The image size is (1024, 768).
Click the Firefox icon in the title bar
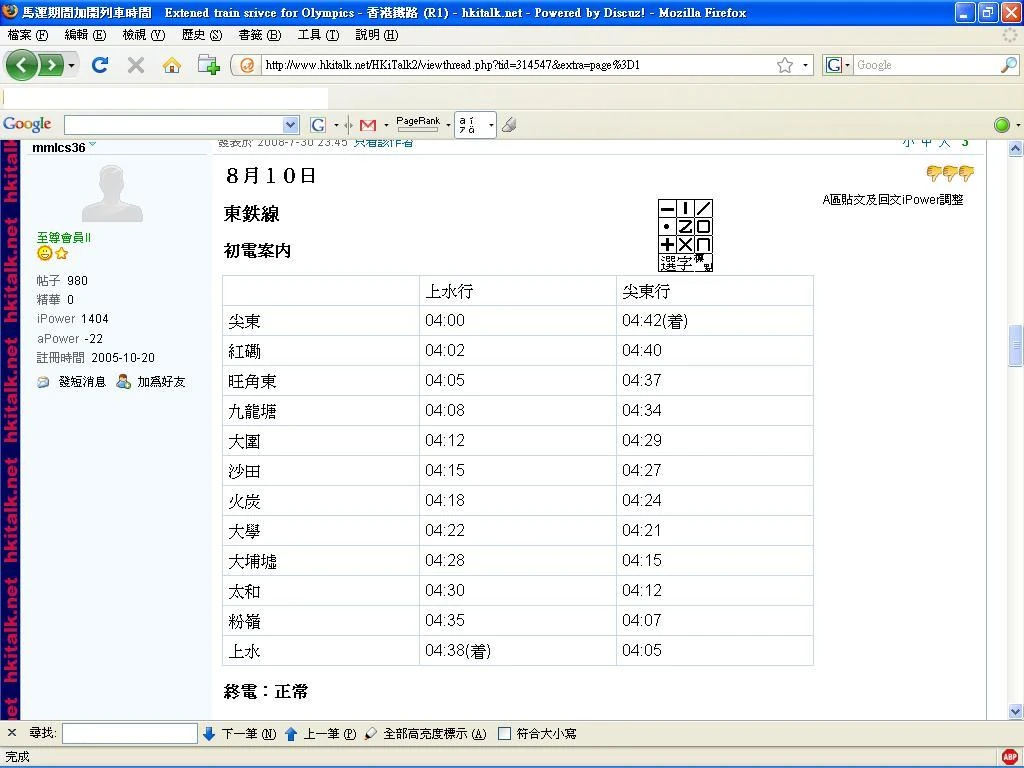pos(10,12)
